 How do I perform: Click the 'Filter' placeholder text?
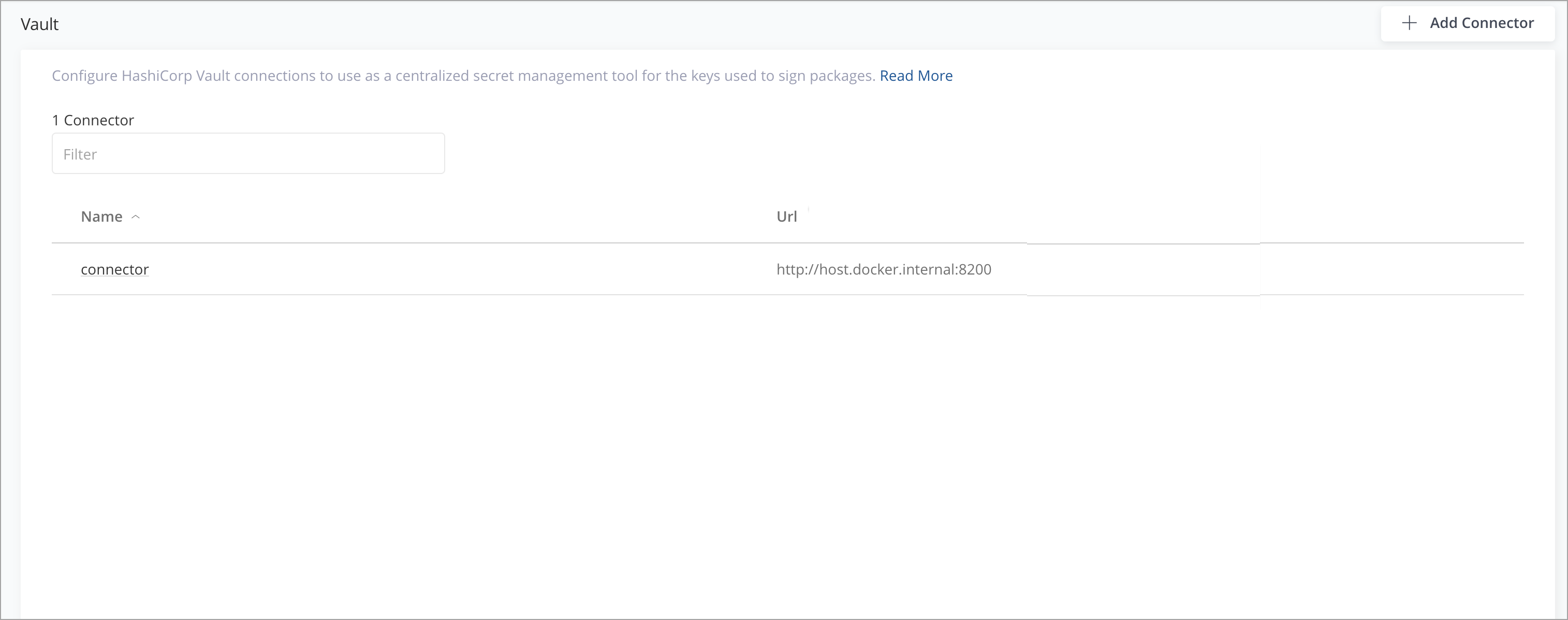(x=80, y=154)
